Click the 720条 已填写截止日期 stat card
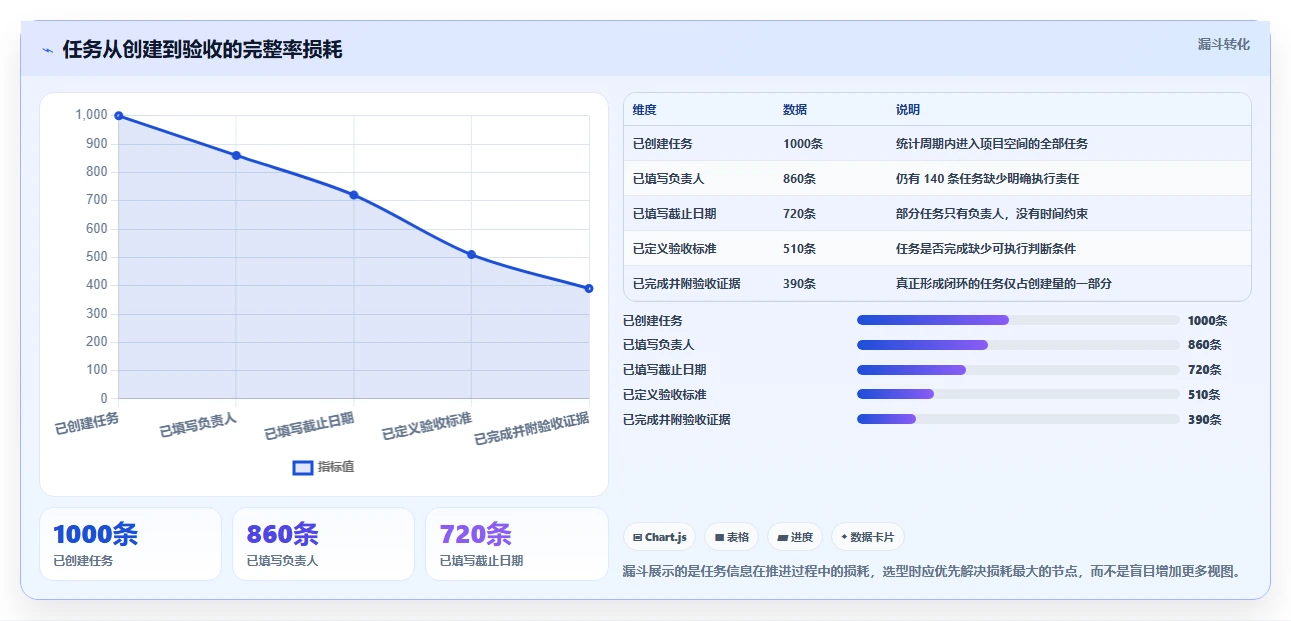The width and height of the screenshot is (1291, 621). pyautogui.click(x=517, y=544)
